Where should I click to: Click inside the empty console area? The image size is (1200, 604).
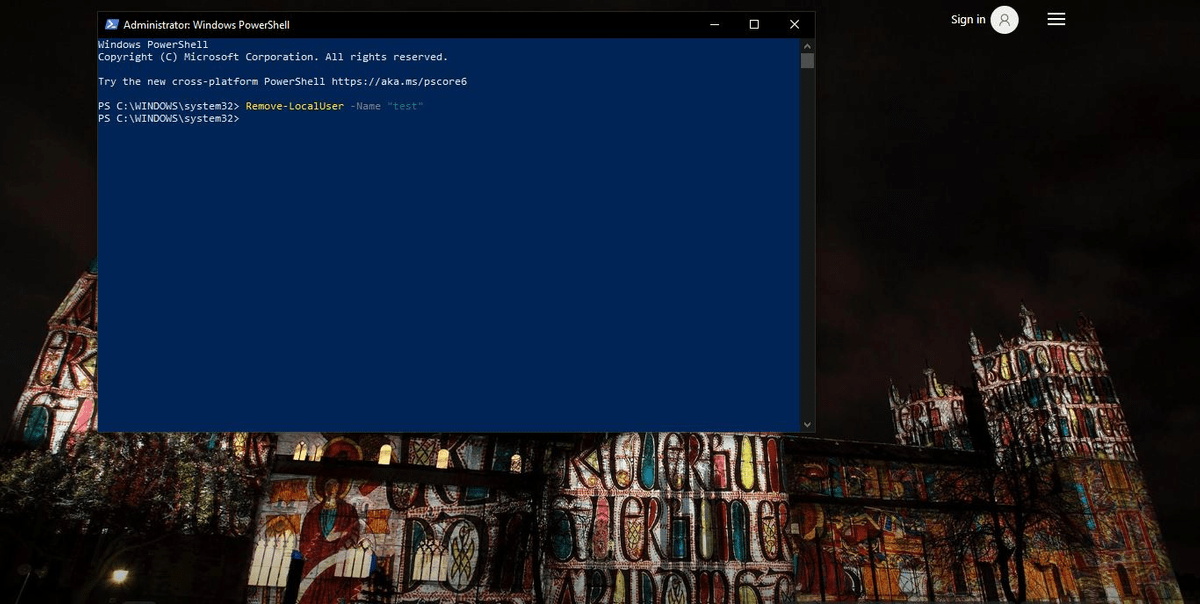(450, 270)
